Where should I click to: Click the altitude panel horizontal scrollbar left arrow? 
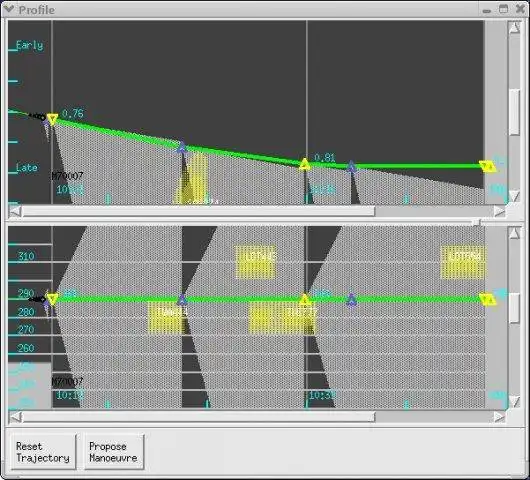click(15, 417)
